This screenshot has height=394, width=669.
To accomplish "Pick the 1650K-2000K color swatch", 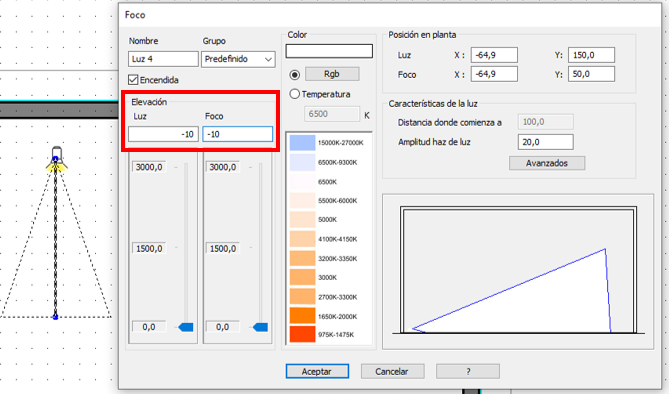I will pyautogui.click(x=303, y=316).
